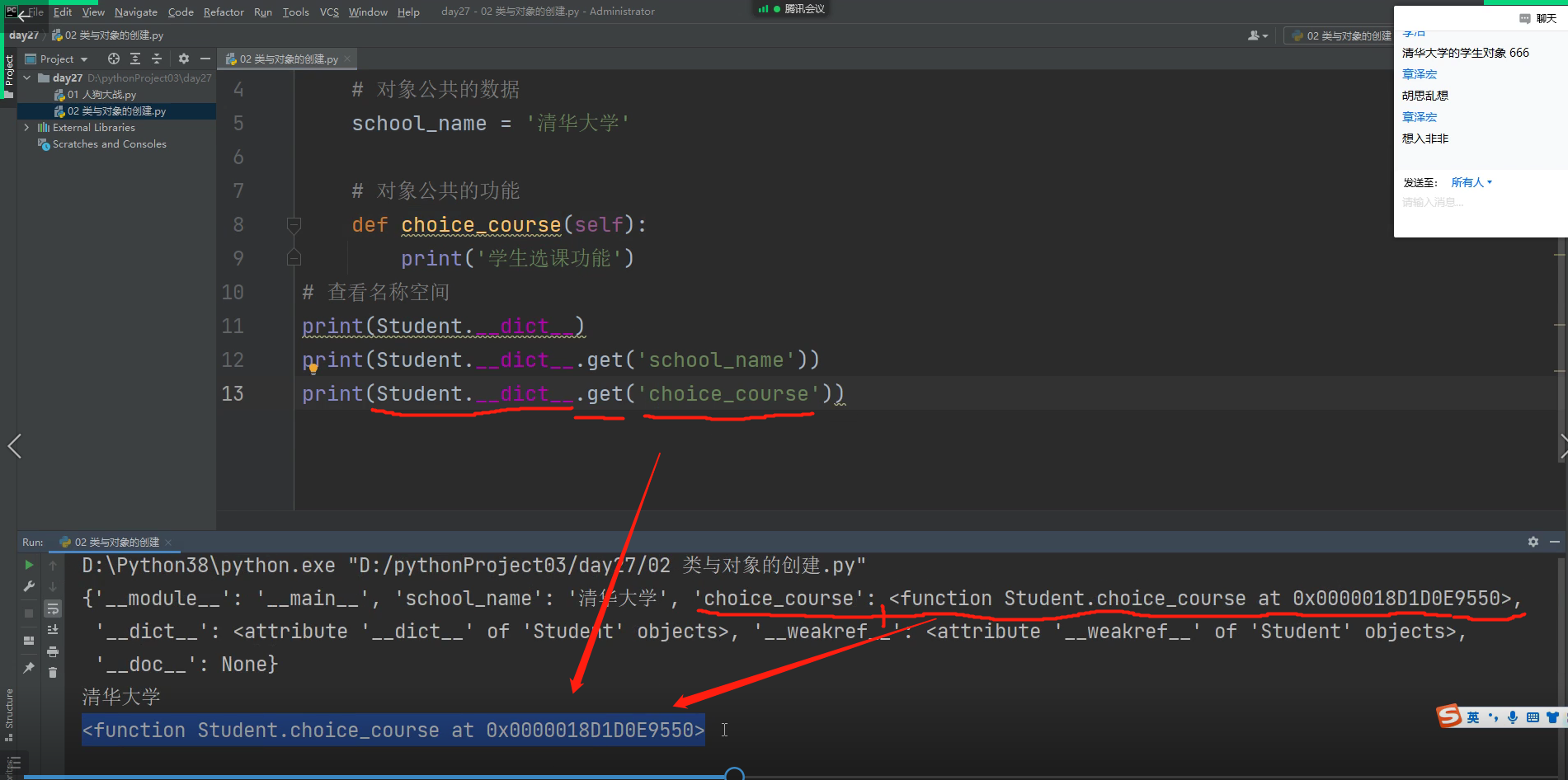Click the intention lightbulb at line 12
The height and width of the screenshot is (780, 1568).
[313, 369]
